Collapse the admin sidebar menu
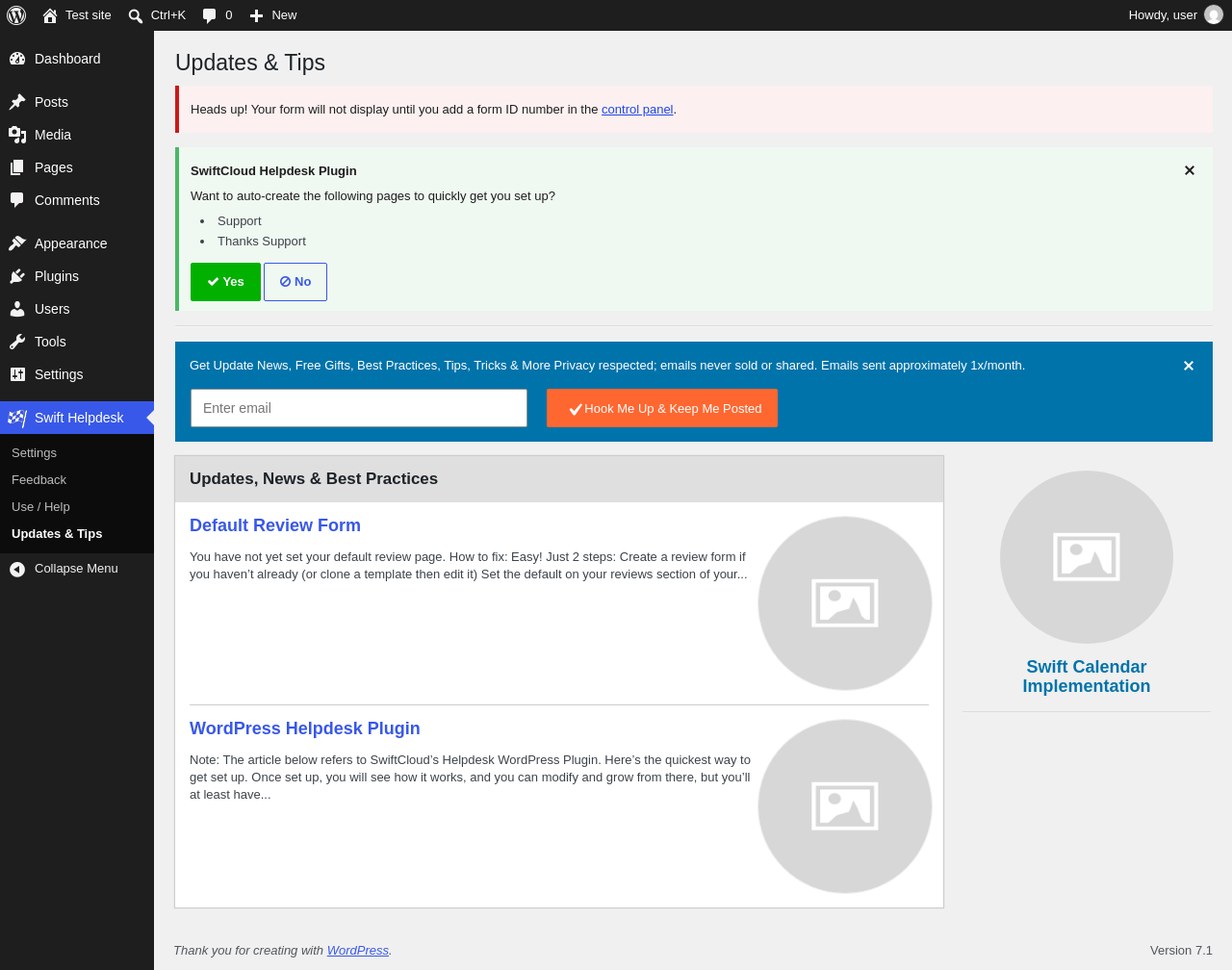The height and width of the screenshot is (970, 1232). pyautogui.click(x=77, y=569)
